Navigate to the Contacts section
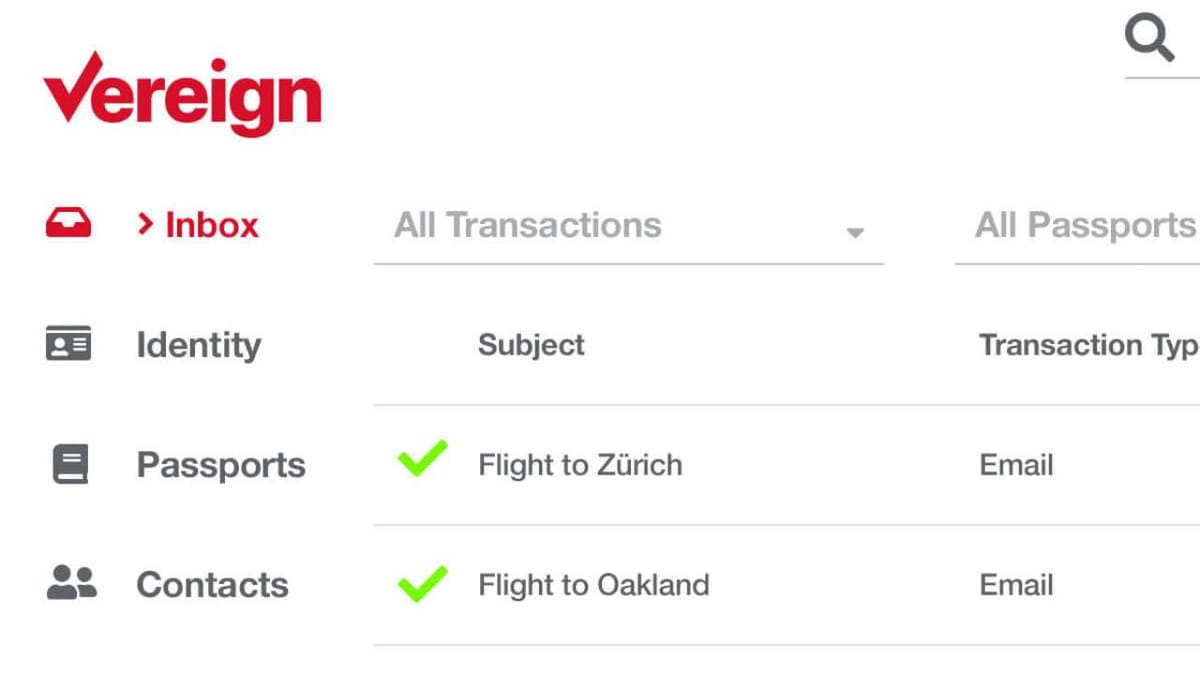The image size is (1200, 675). [x=212, y=584]
